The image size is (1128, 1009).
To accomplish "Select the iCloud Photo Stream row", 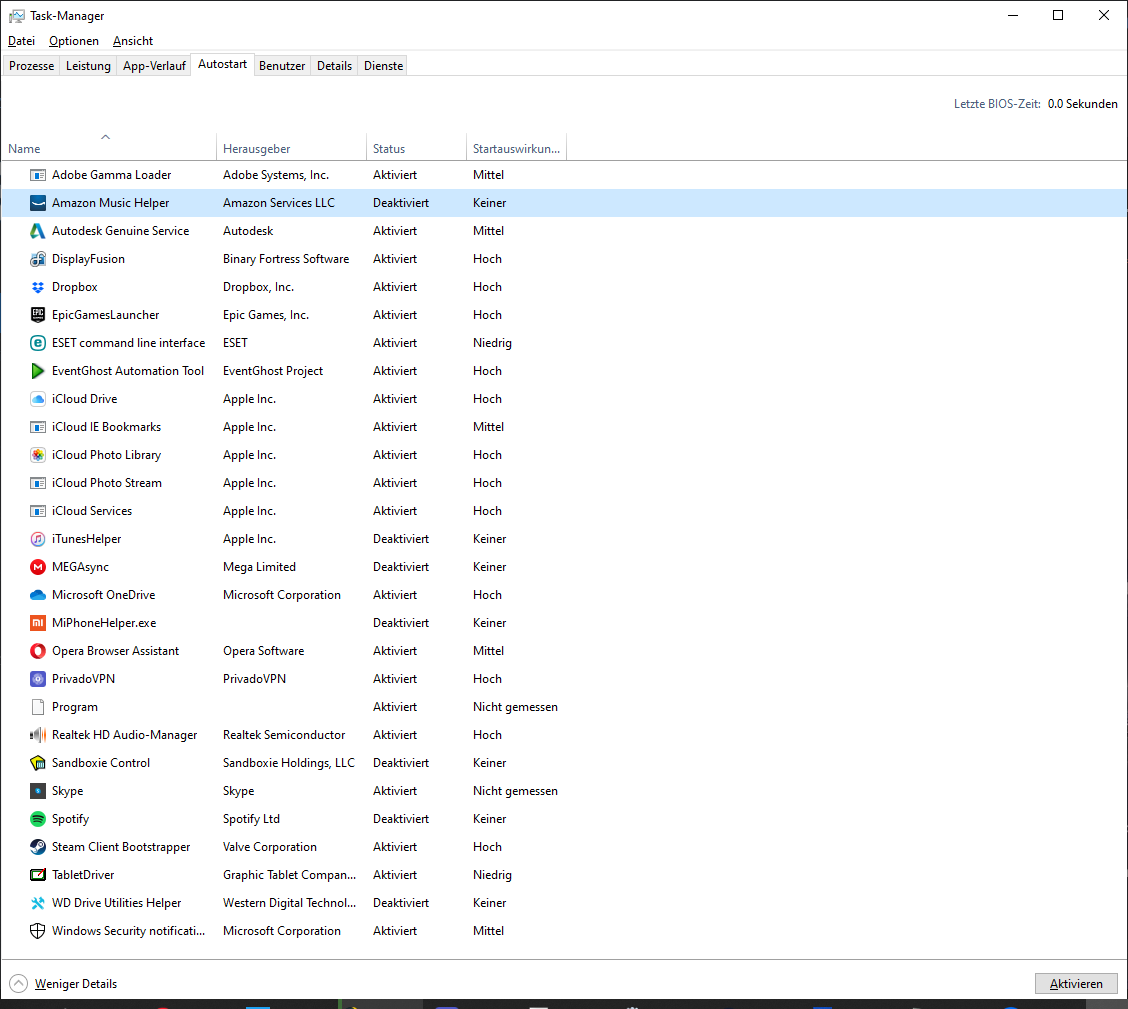I will click(564, 483).
